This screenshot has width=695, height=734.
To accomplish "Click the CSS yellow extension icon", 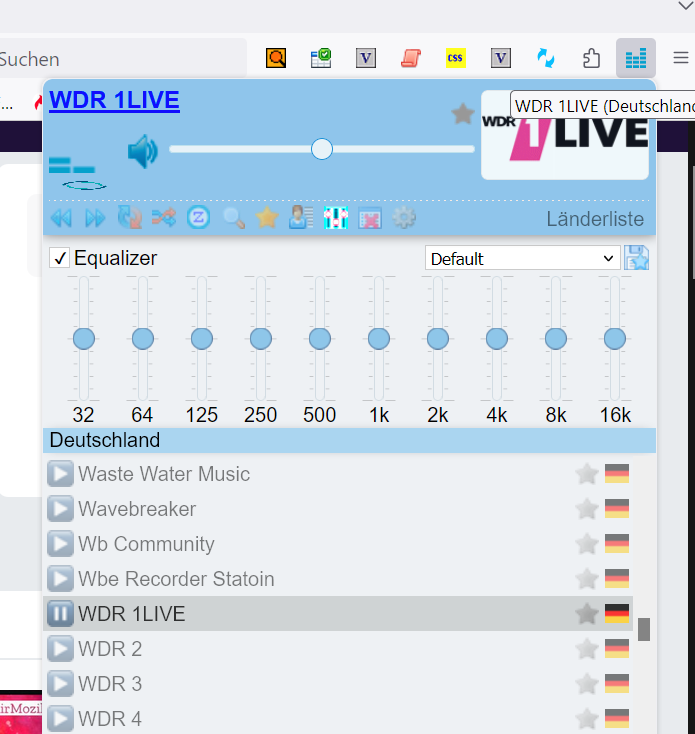I will tap(455, 58).
